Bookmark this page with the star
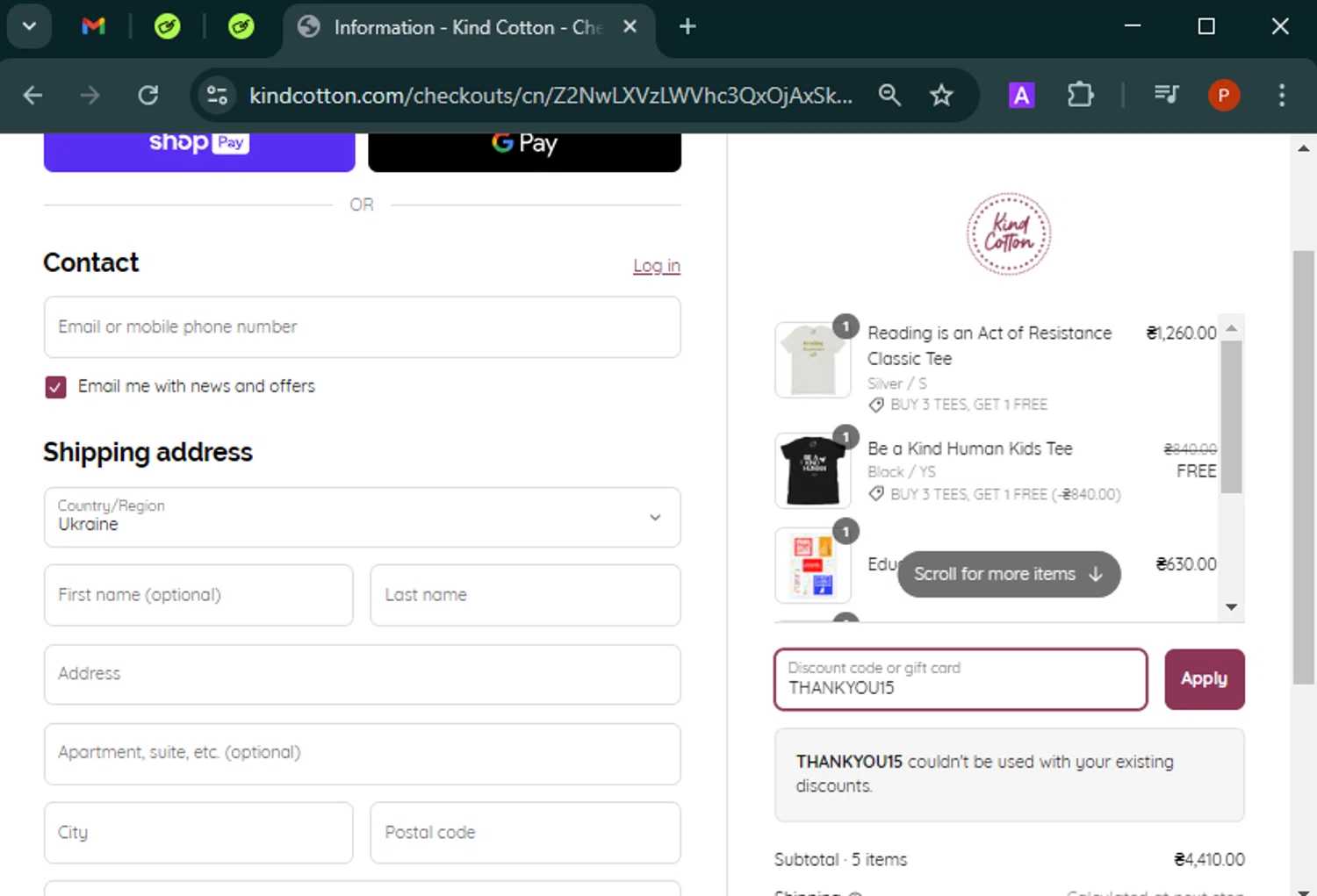The height and width of the screenshot is (896, 1317). pyautogui.click(x=941, y=95)
